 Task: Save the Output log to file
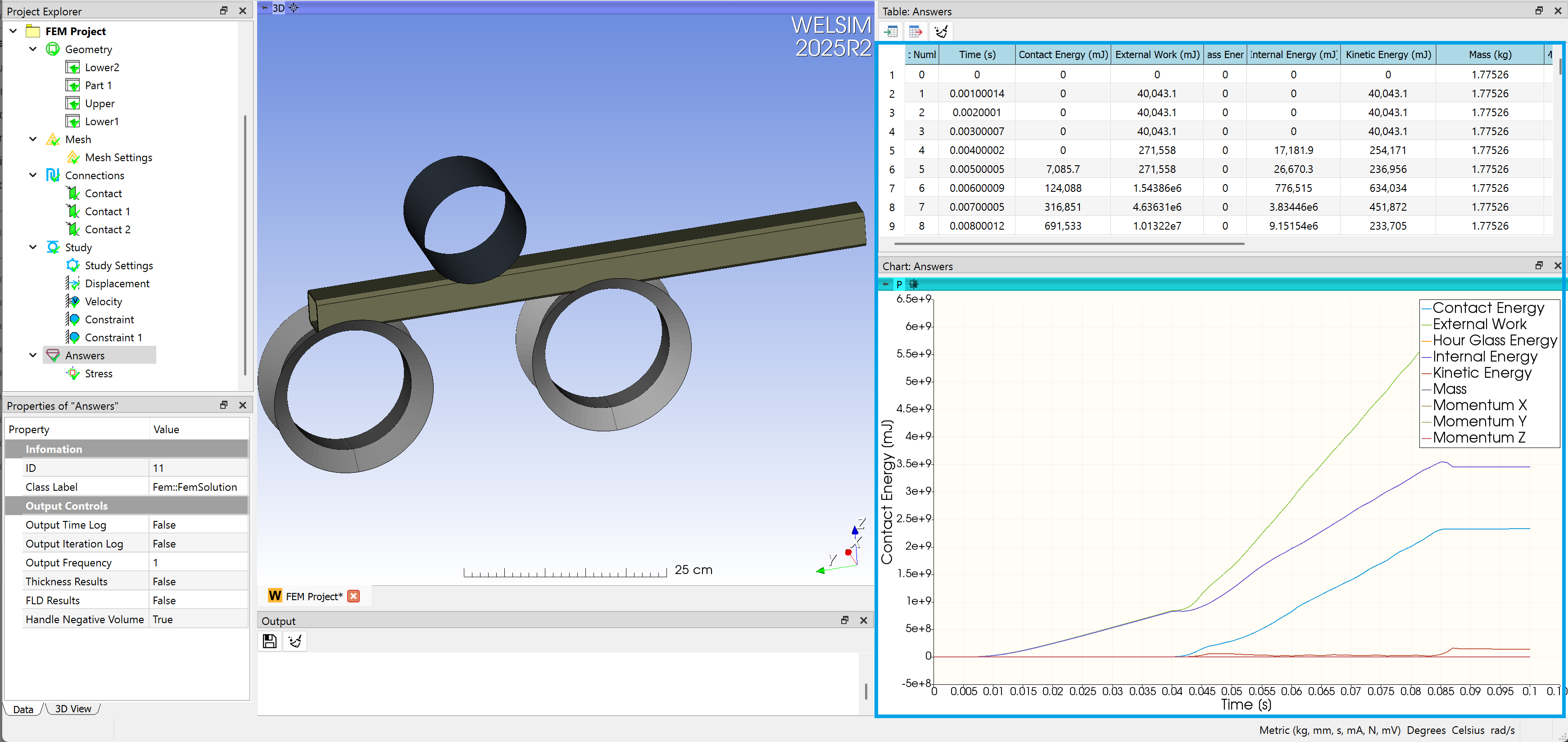[270, 641]
